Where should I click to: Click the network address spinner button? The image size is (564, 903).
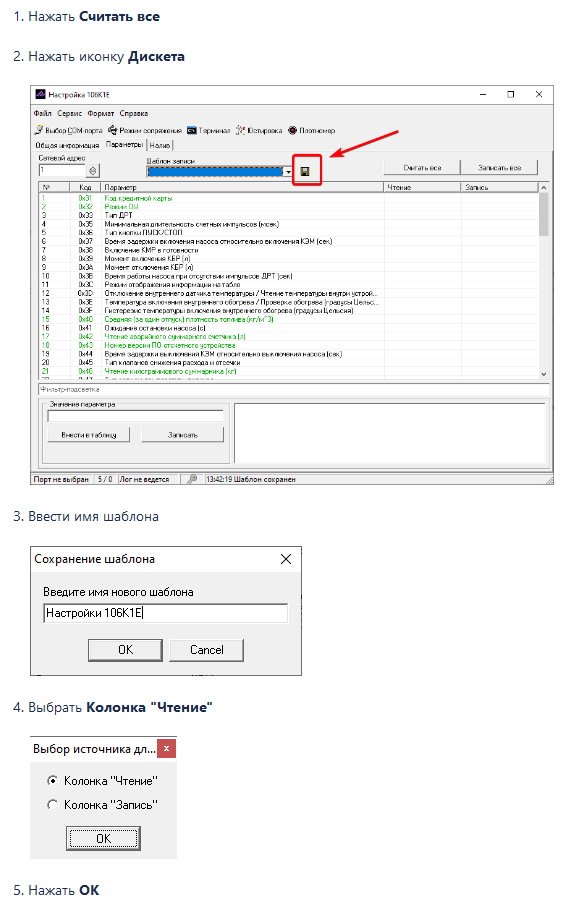[93, 170]
